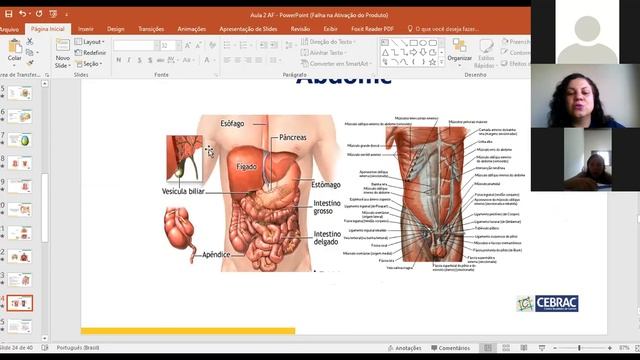Viewport: 640px width, 360px height.
Task: Switch to Slide Sorter view icon
Action: pyautogui.click(x=506, y=348)
